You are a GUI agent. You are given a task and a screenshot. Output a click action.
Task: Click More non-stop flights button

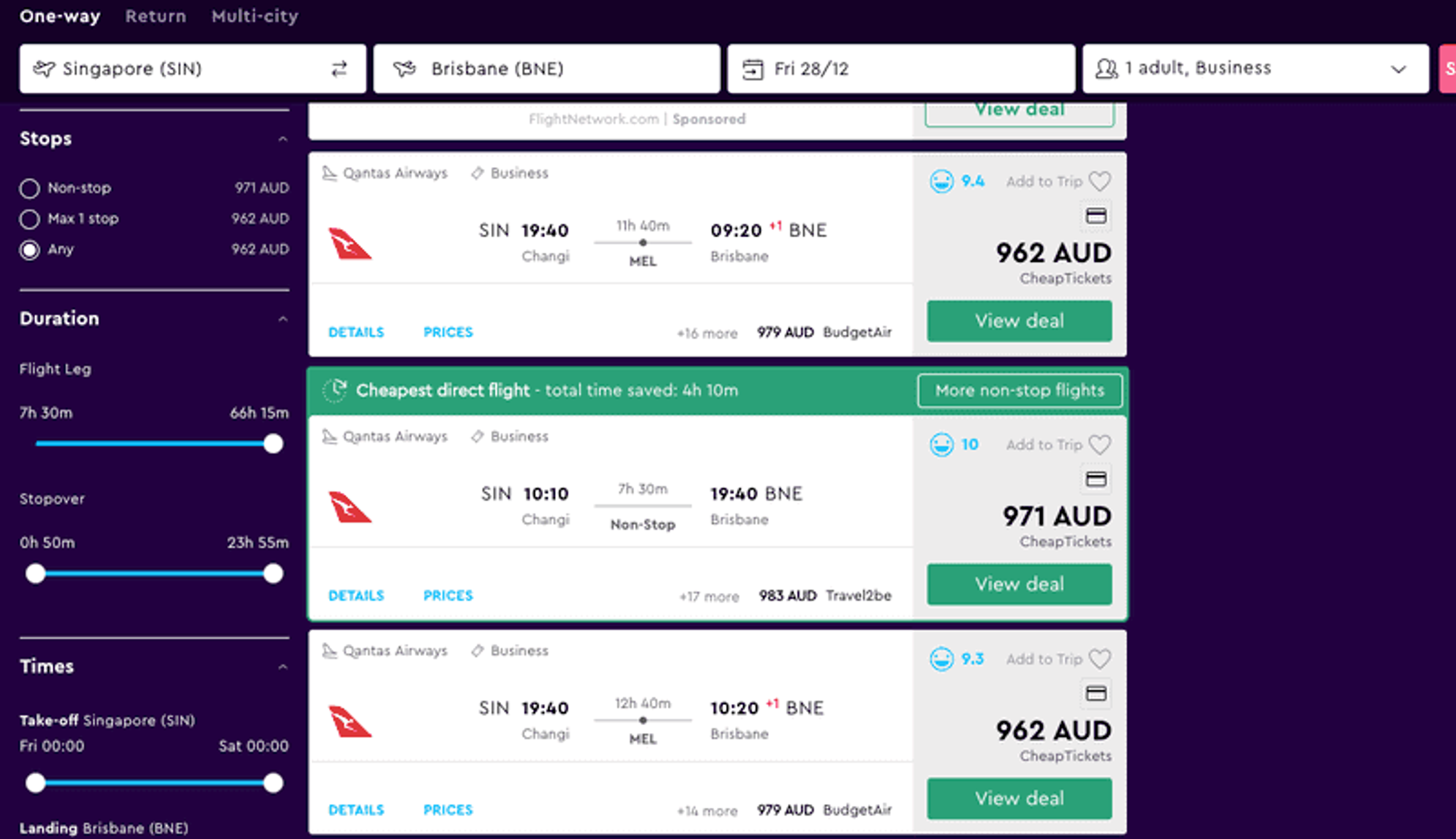pos(1019,391)
